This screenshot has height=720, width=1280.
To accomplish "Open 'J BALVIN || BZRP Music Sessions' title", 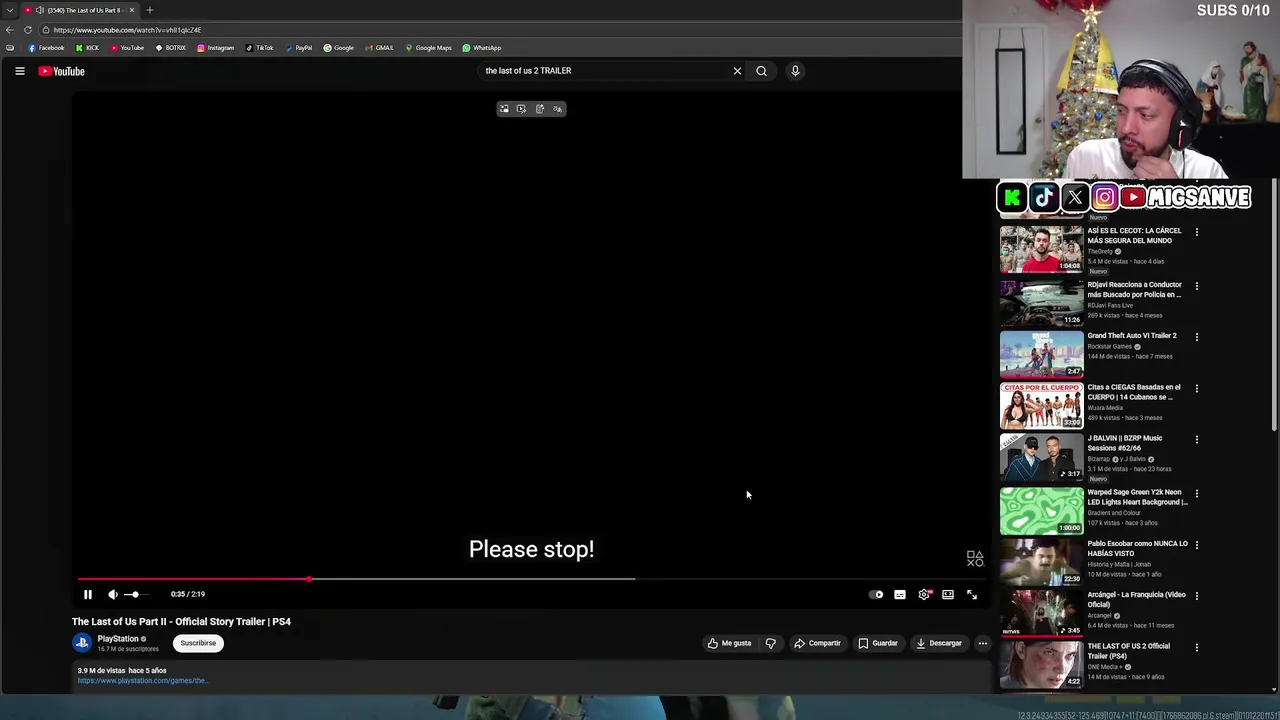I will 1125,443.
